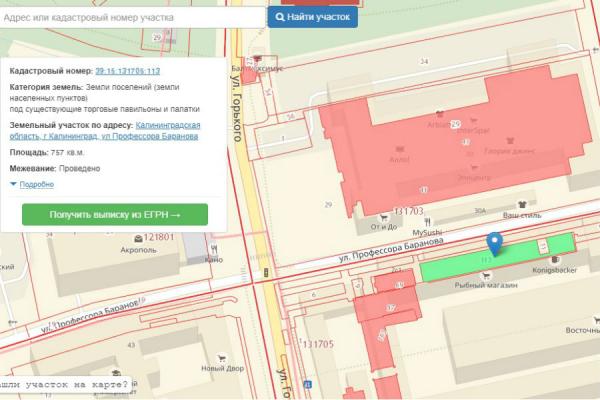Click the blue location pin marker
Viewport: 600px width, 400px height.
click(494, 243)
